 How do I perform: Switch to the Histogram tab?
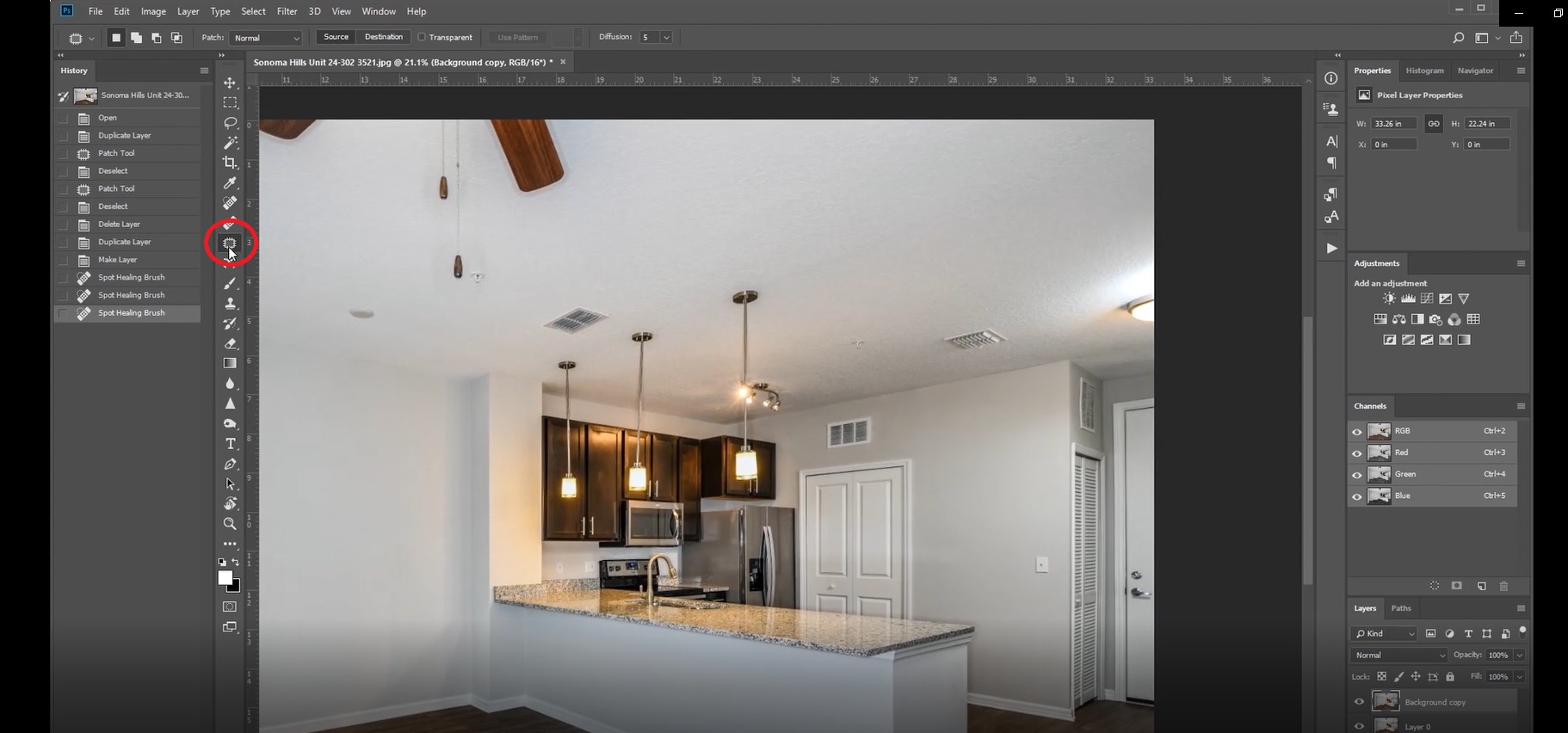pyautogui.click(x=1424, y=71)
